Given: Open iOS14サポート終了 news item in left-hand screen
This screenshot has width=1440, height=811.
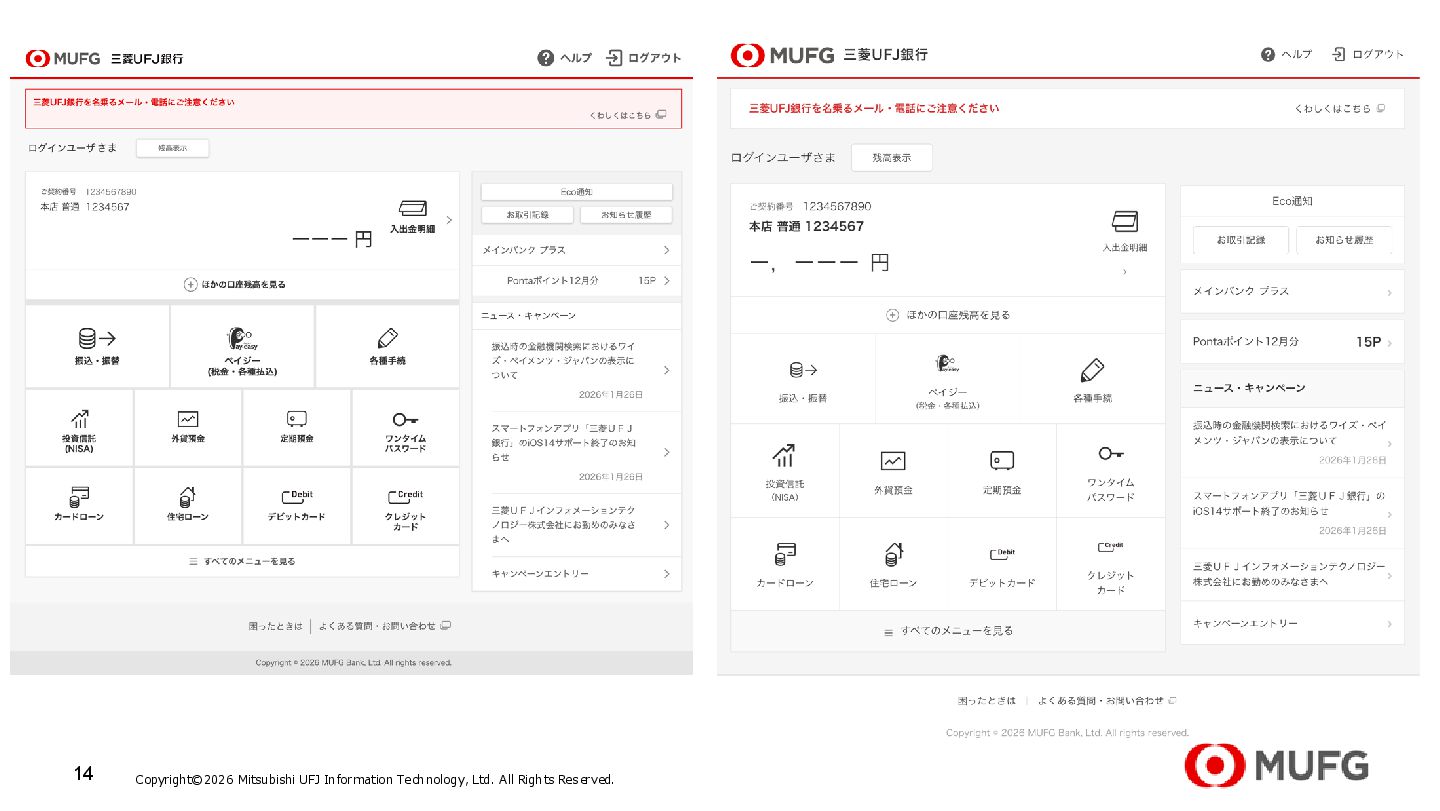Looking at the screenshot, I should [x=577, y=452].
